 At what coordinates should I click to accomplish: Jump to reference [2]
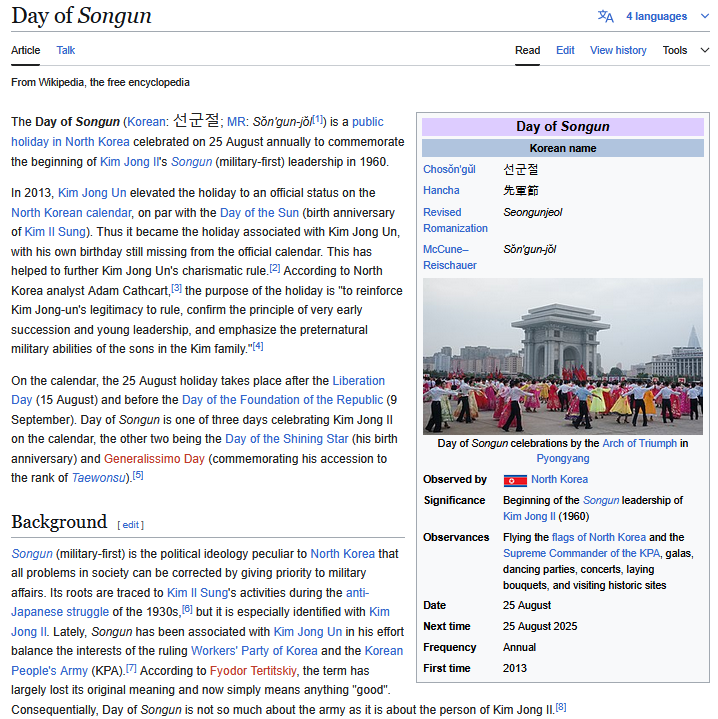275,268
